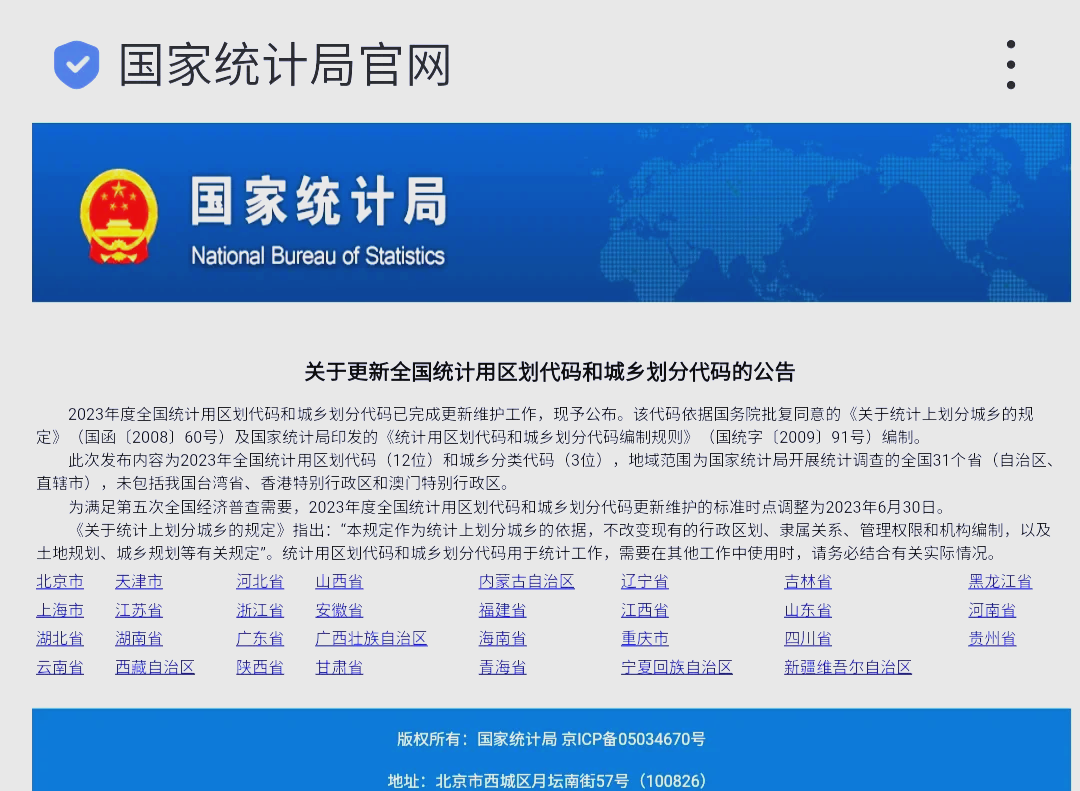1080x791 pixels.
Task: Select the 浙江省 link
Action: (x=260, y=610)
